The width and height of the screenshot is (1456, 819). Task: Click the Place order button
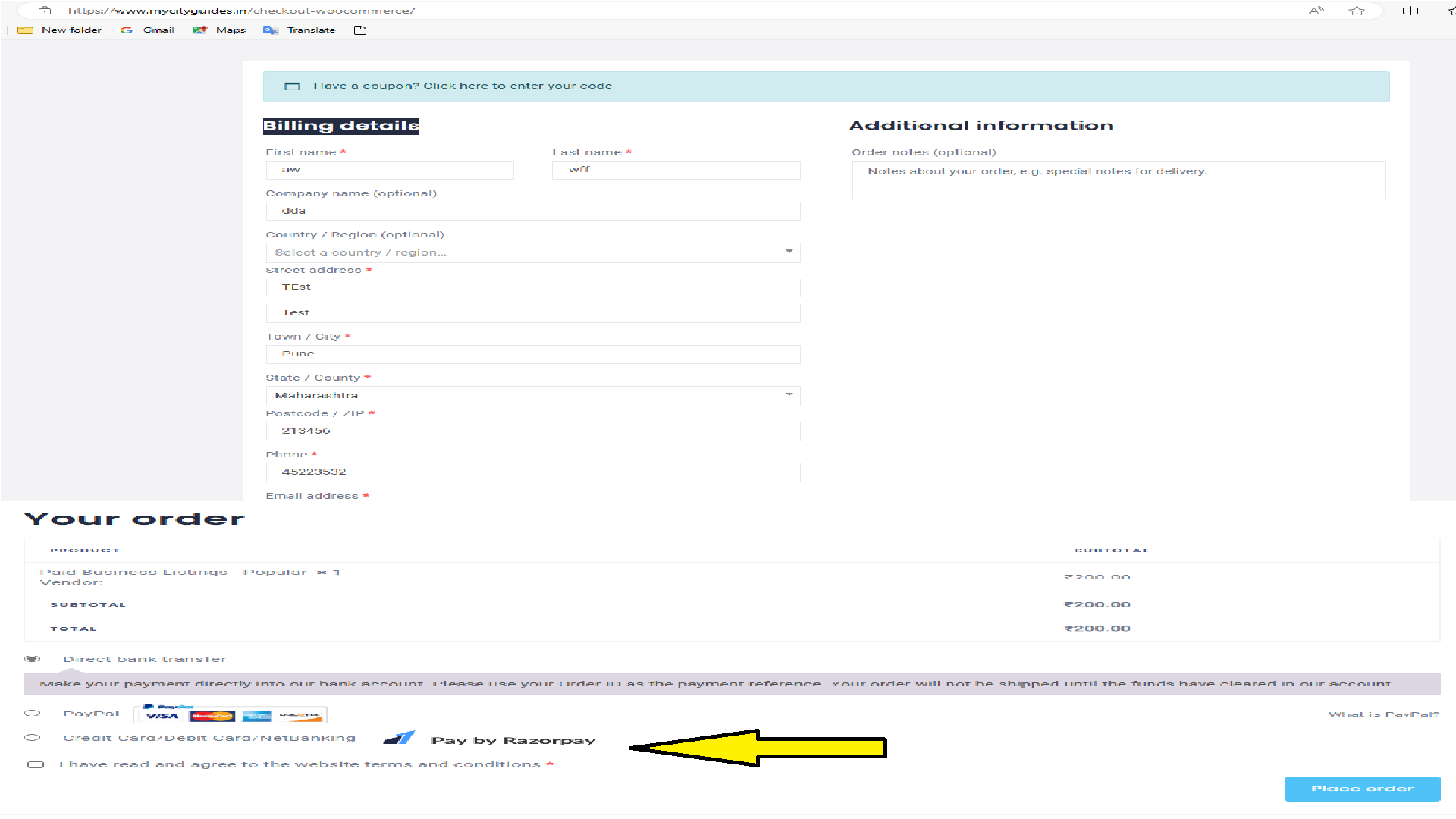tap(1362, 789)
